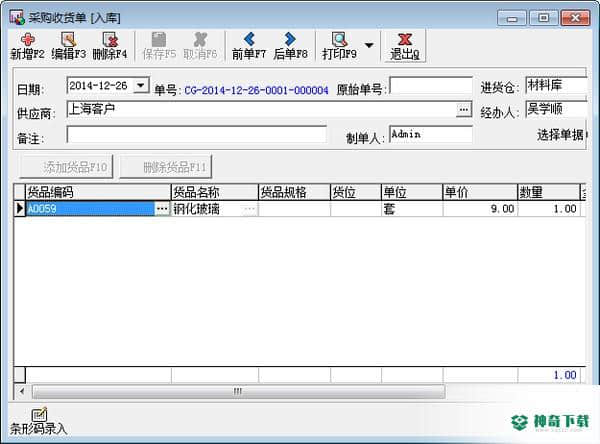Open the ellipsis lookup beside A0059
Screen dimensions: 600x444
pos(162,209)
